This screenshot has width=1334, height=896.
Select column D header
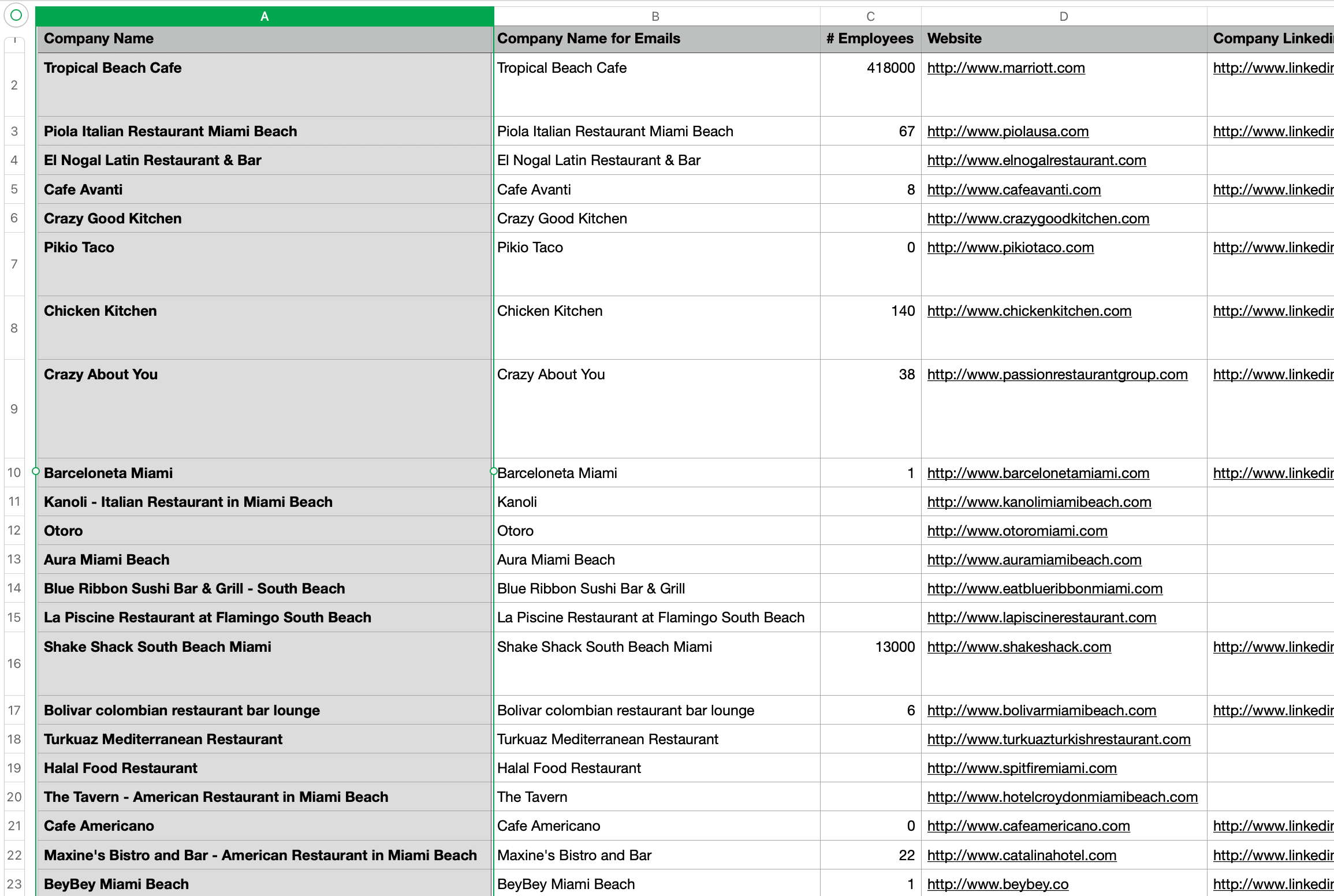click(x=1063, y=17)
